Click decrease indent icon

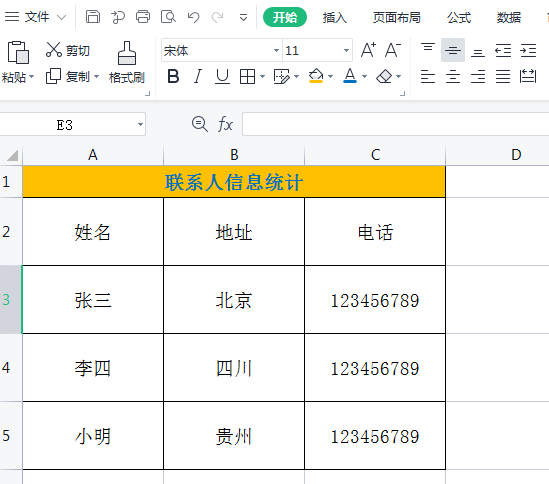(x=503, y=50)
